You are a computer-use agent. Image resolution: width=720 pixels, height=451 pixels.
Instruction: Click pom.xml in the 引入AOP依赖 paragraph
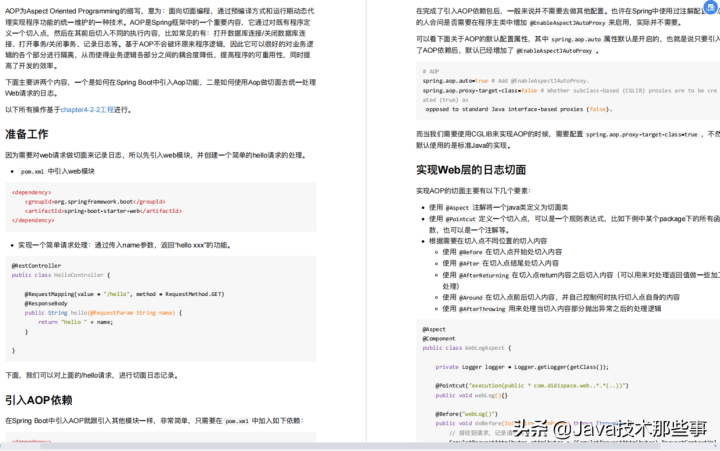pyautogui.click(x=237, y=421)
